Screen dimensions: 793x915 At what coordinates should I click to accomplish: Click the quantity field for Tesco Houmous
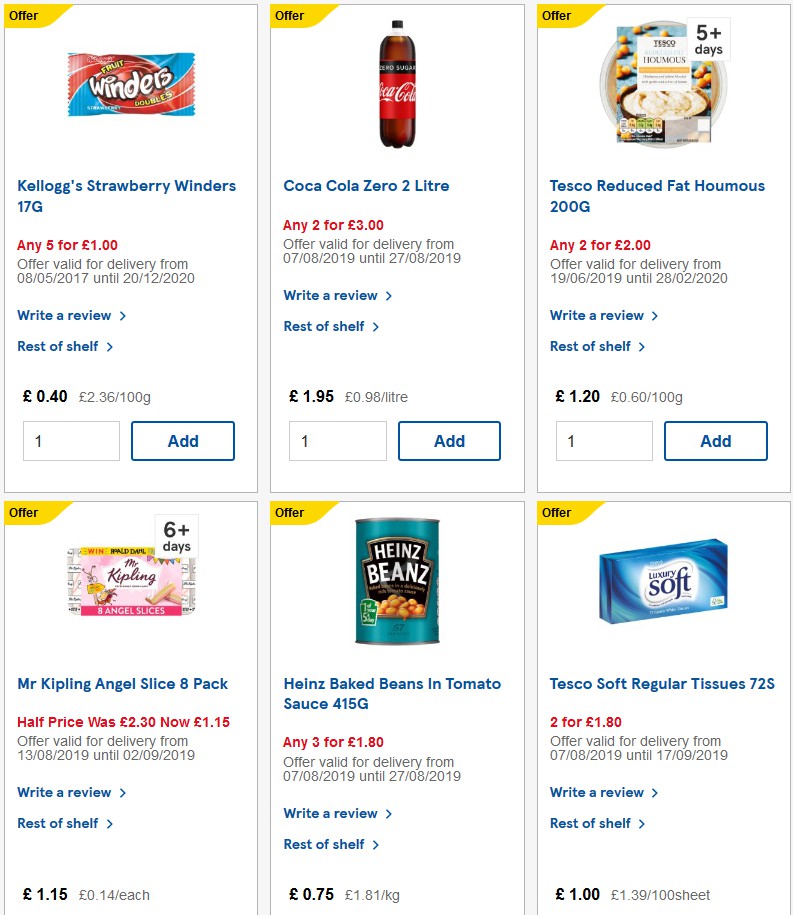604,440
